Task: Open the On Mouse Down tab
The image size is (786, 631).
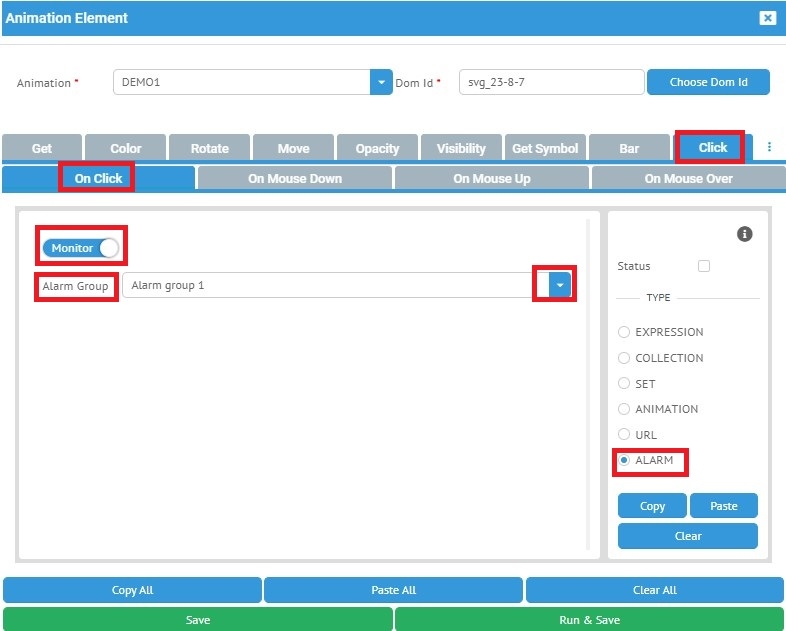Action: (x=295, y=179)
